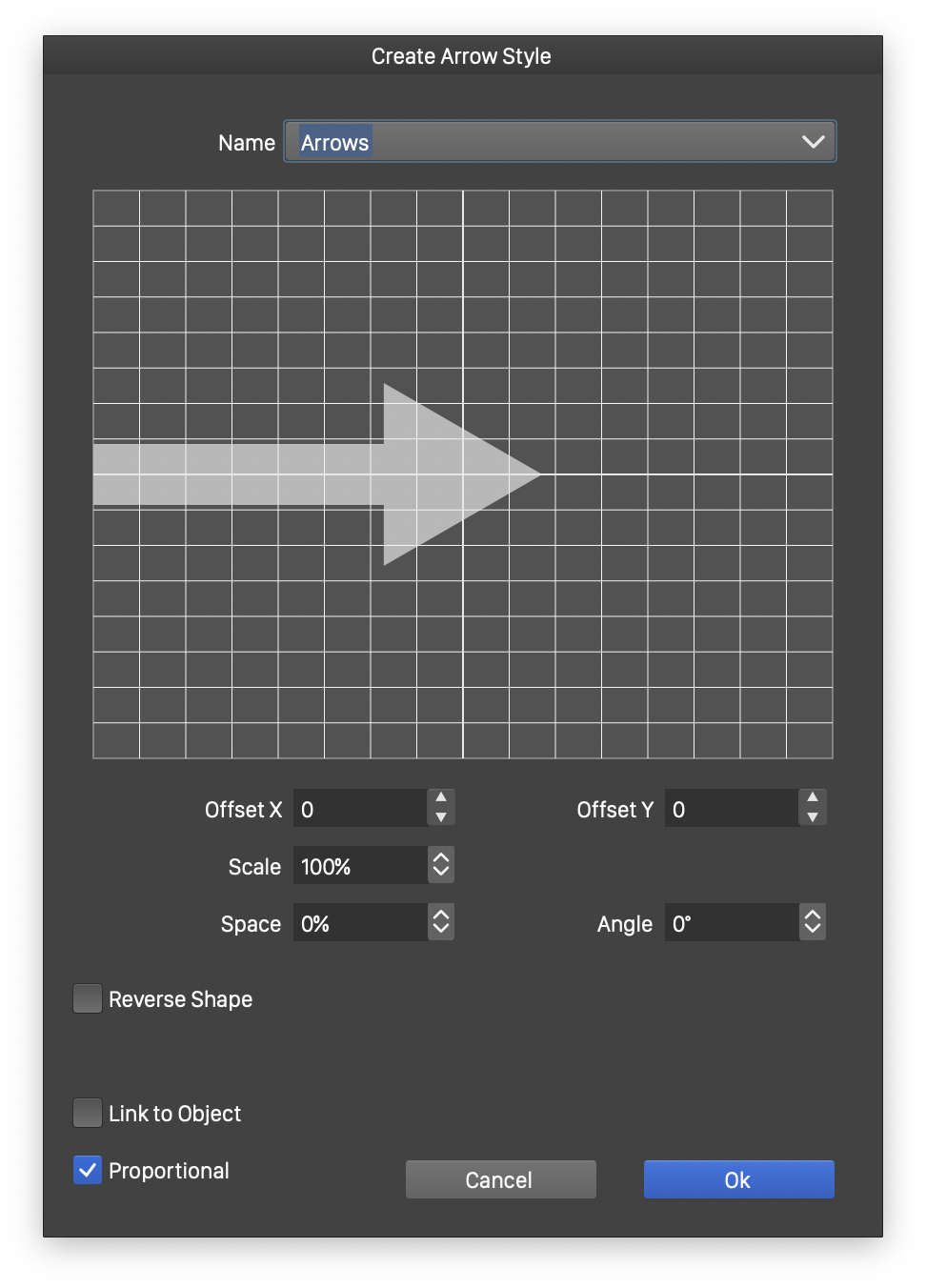Click the Angle value stepper

[x=813, y=922]
